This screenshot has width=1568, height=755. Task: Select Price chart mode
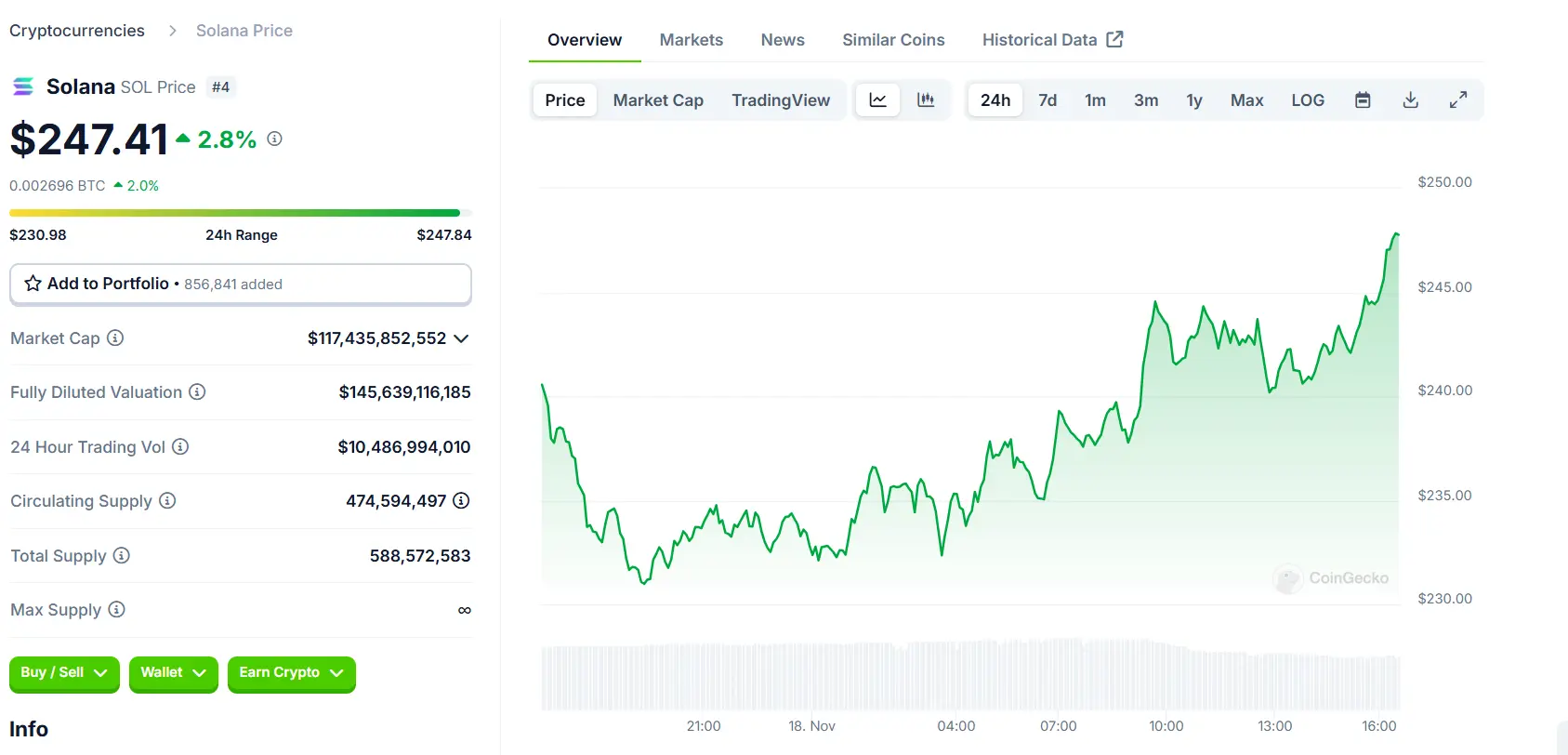565,99
